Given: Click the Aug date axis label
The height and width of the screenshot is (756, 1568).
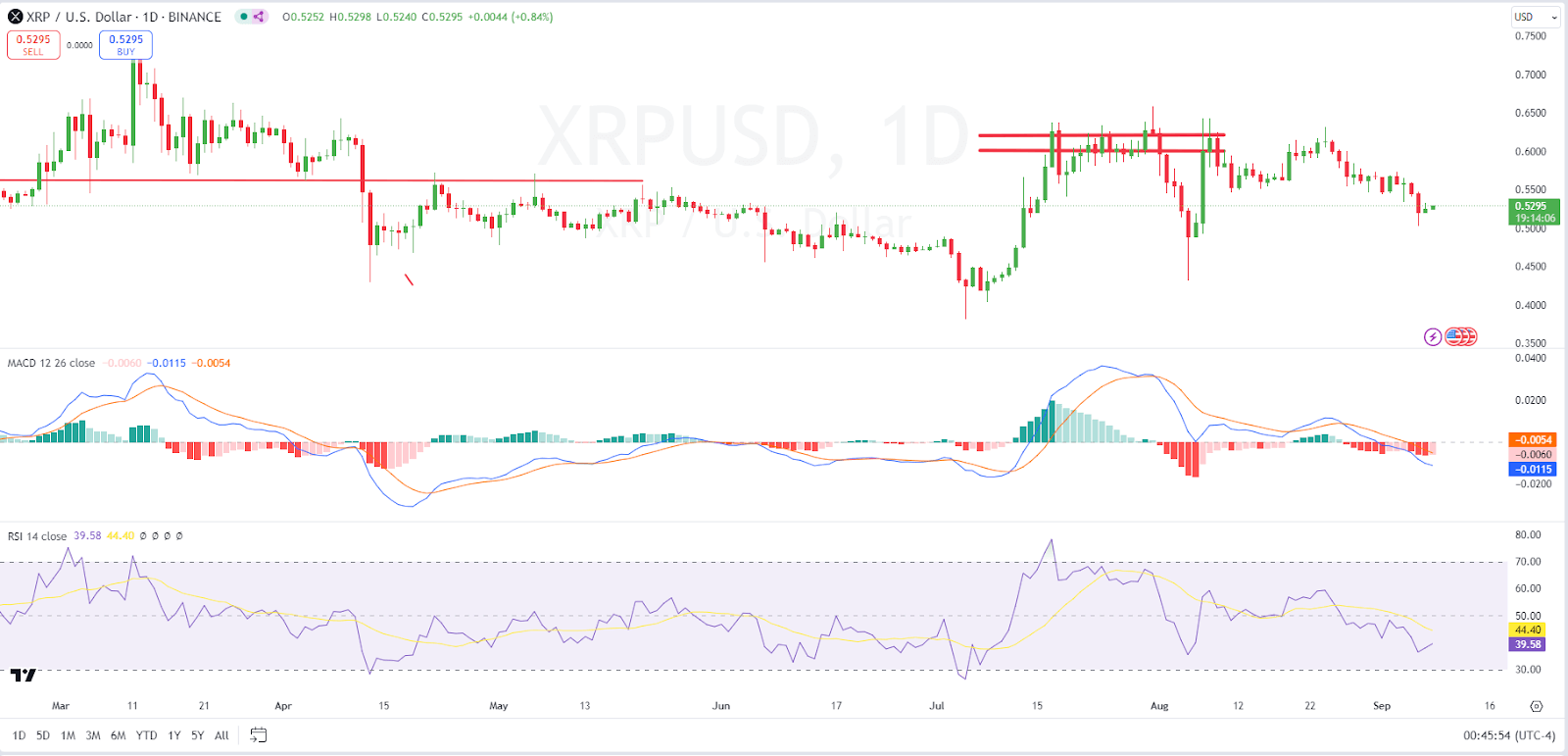Looking at the screenshot, I should [1159, 706].
